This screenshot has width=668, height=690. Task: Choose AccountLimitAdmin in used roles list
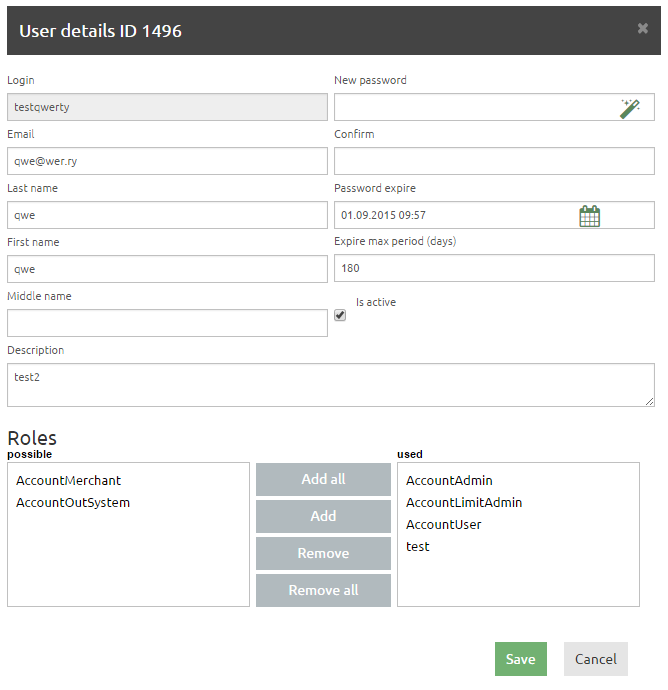click(x=464, y=503)
